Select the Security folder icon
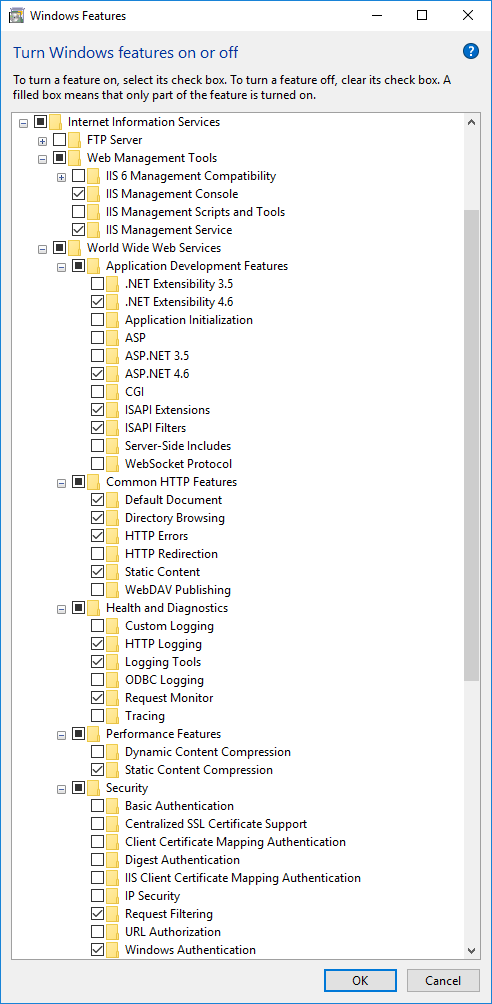 (94, 788)
